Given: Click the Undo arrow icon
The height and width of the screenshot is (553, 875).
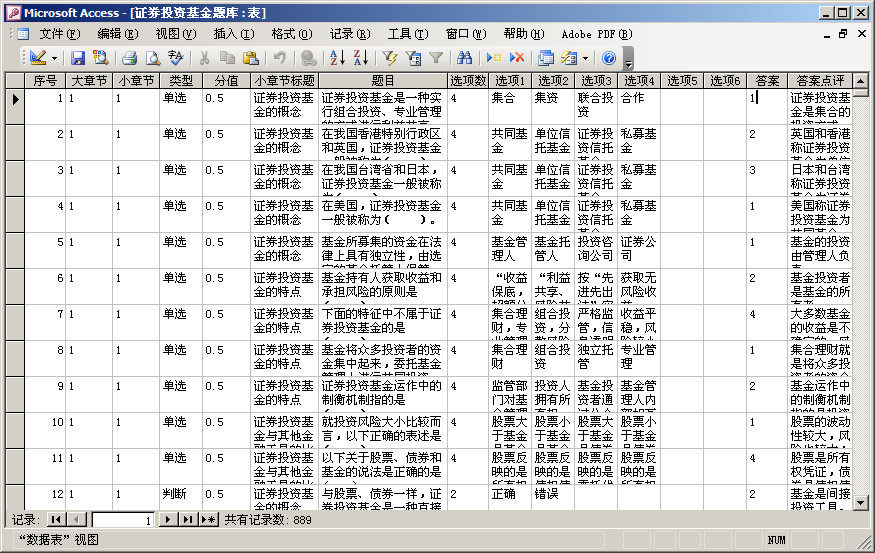Looking at the screenshot, I should (x=280, y=57).
